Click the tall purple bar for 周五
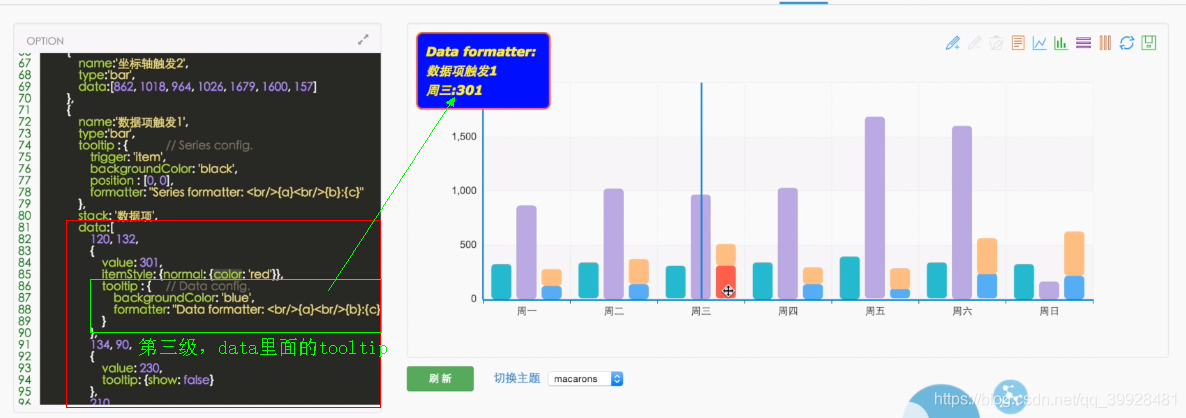This screenshot has width=1186, height=418. pos(874,208)
